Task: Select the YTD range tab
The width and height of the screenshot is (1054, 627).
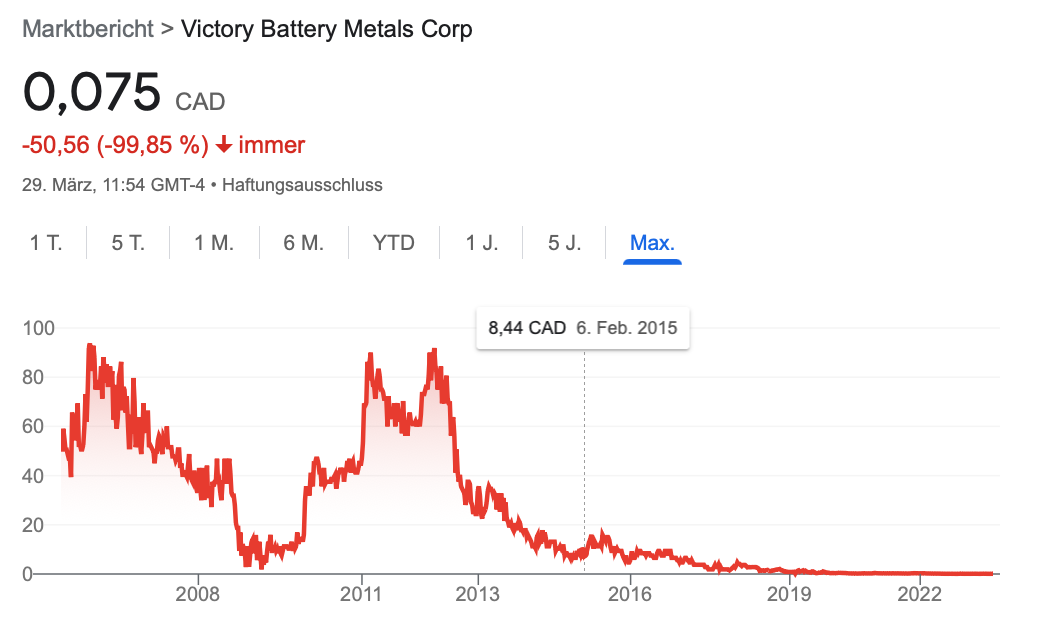Action: tap(394, 243)
